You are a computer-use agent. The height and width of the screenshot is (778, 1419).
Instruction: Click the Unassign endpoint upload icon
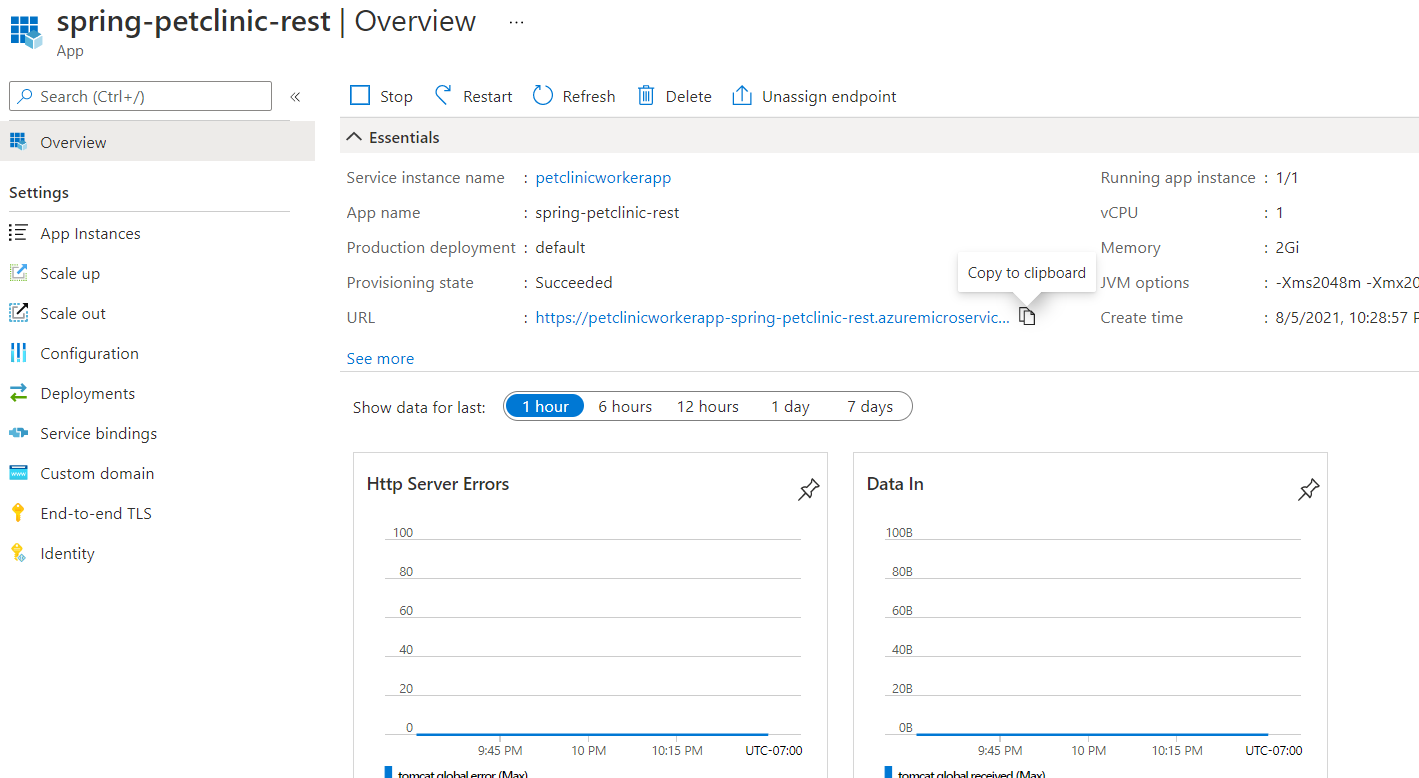pos(742,96)
